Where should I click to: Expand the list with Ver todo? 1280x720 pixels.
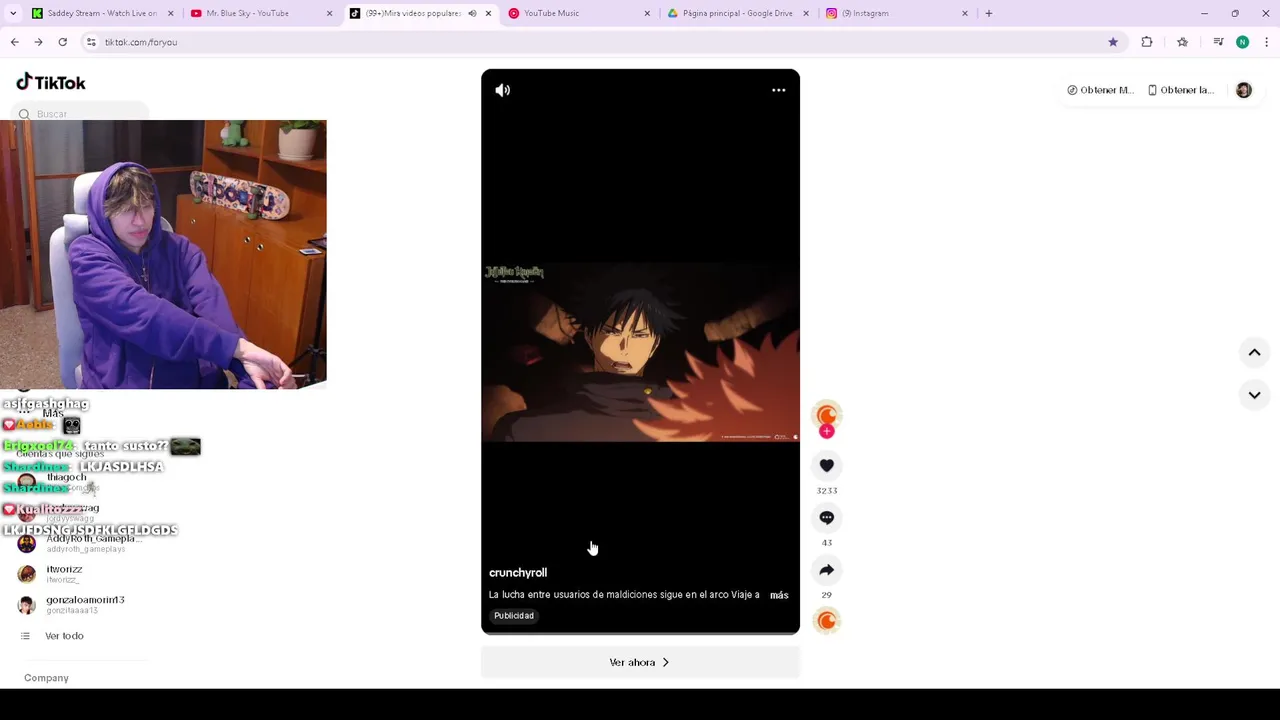click(x=64, y=636)
